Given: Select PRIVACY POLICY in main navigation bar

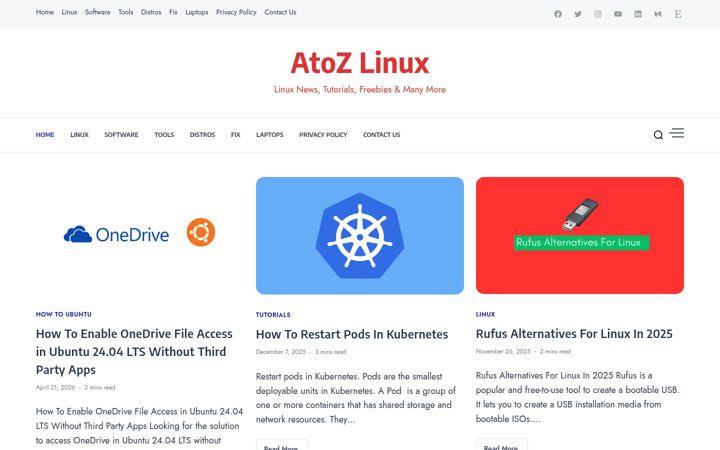Looking at the screenshot, I should [x=323, y=135].
